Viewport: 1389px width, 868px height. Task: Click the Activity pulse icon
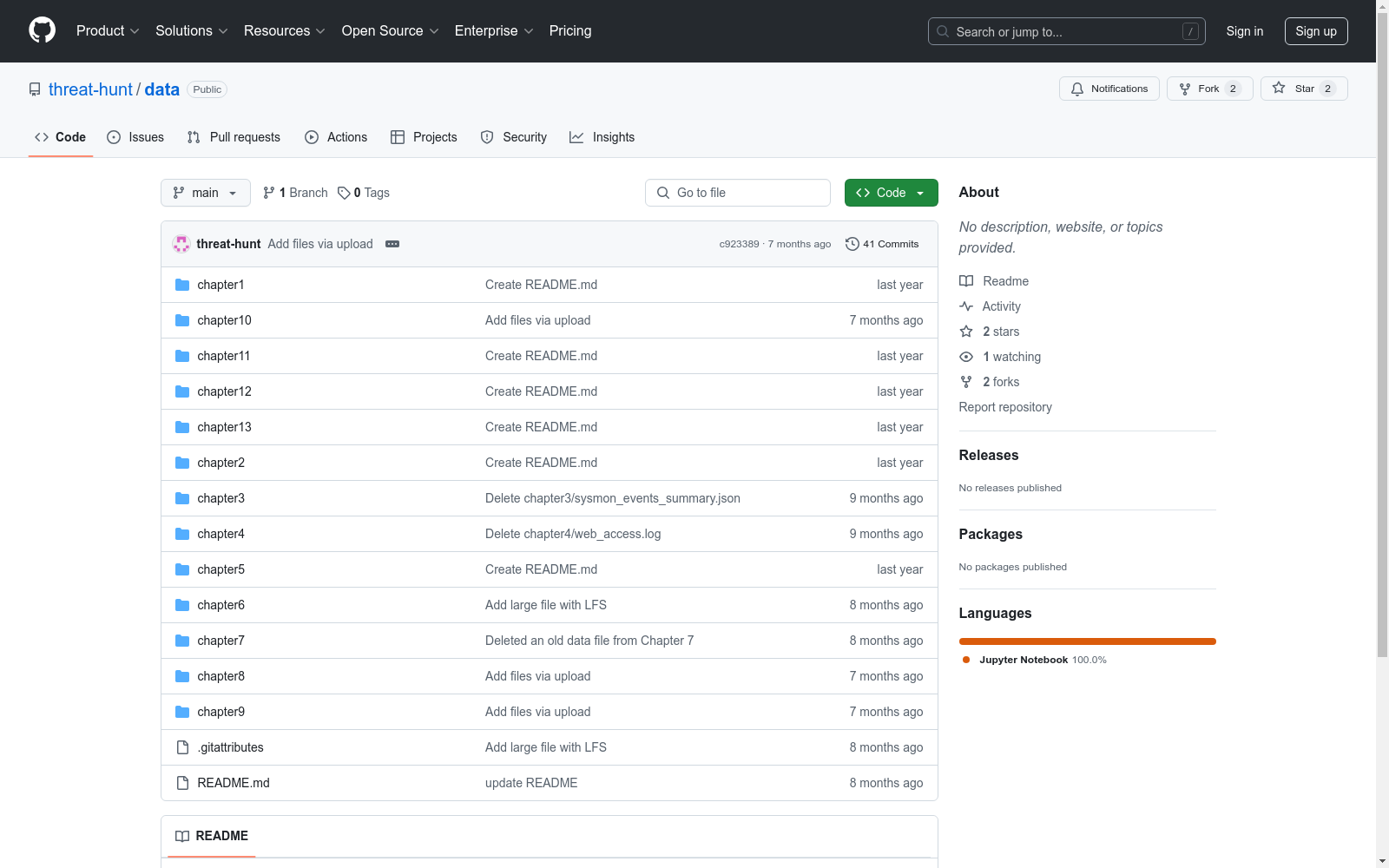click(x=966, y=306)
